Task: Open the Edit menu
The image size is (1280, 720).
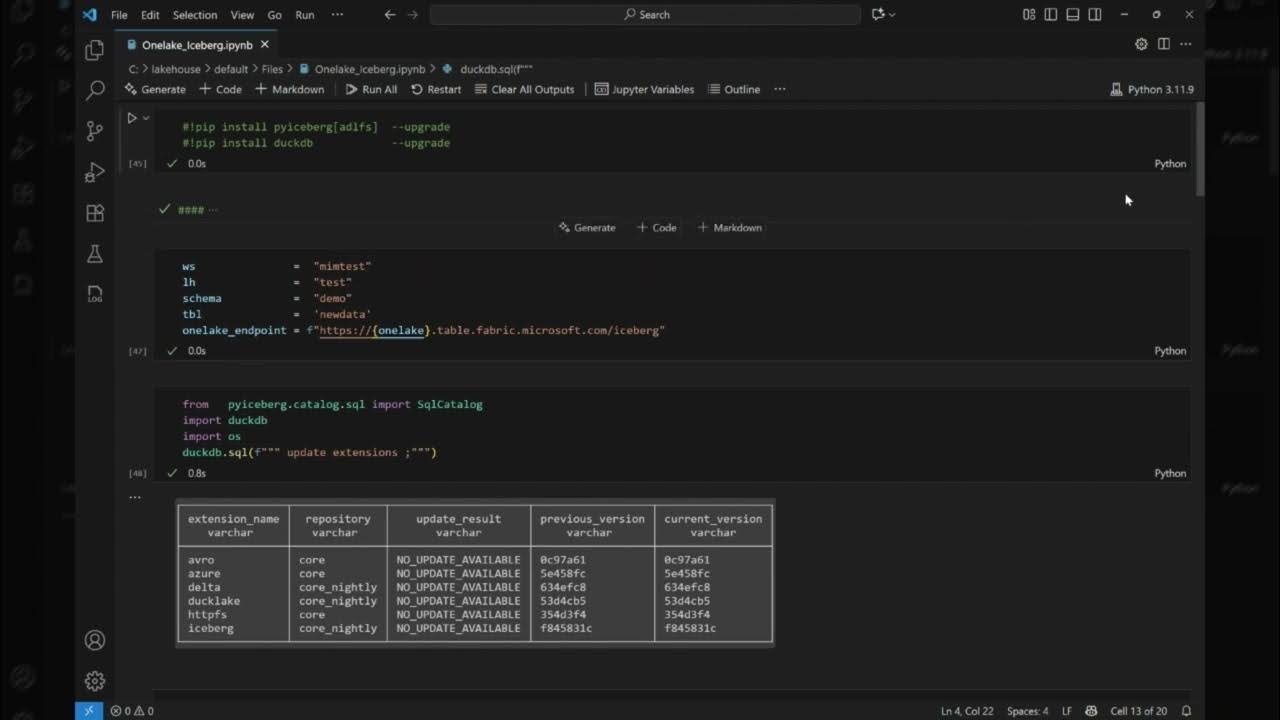Action: point(150,15)
